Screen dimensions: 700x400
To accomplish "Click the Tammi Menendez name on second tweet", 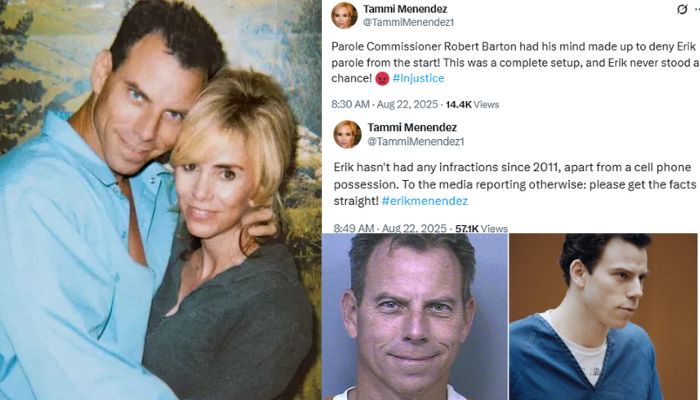I will coord(412,128).
